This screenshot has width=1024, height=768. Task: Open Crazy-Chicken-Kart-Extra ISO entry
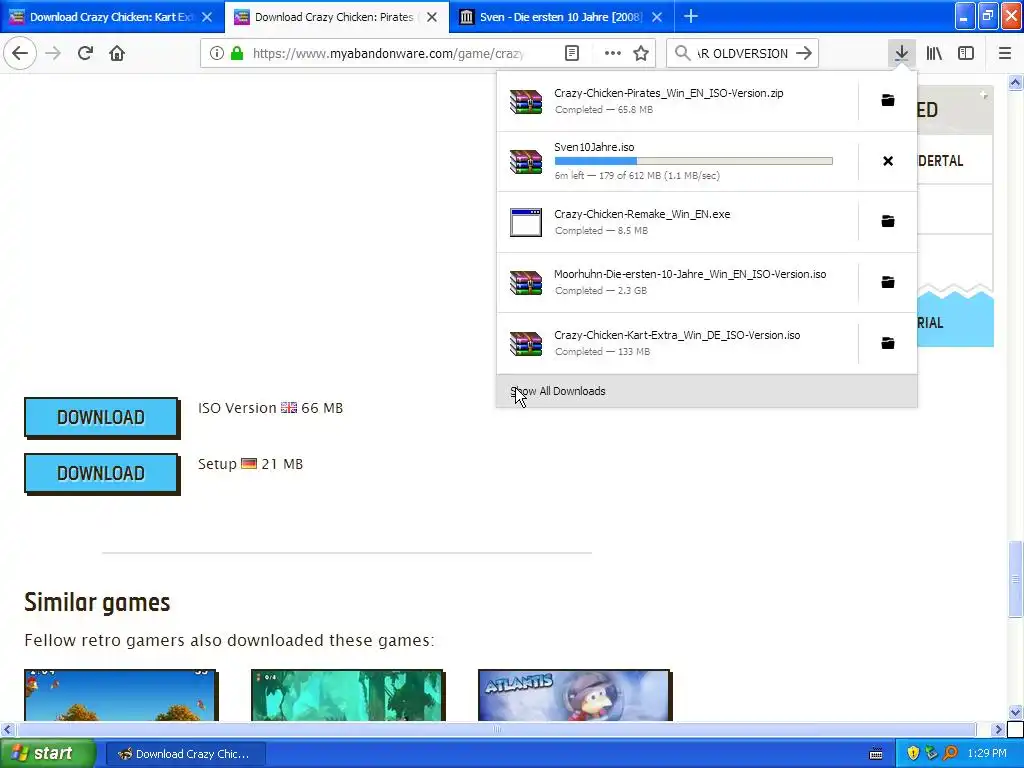[678, 343]
